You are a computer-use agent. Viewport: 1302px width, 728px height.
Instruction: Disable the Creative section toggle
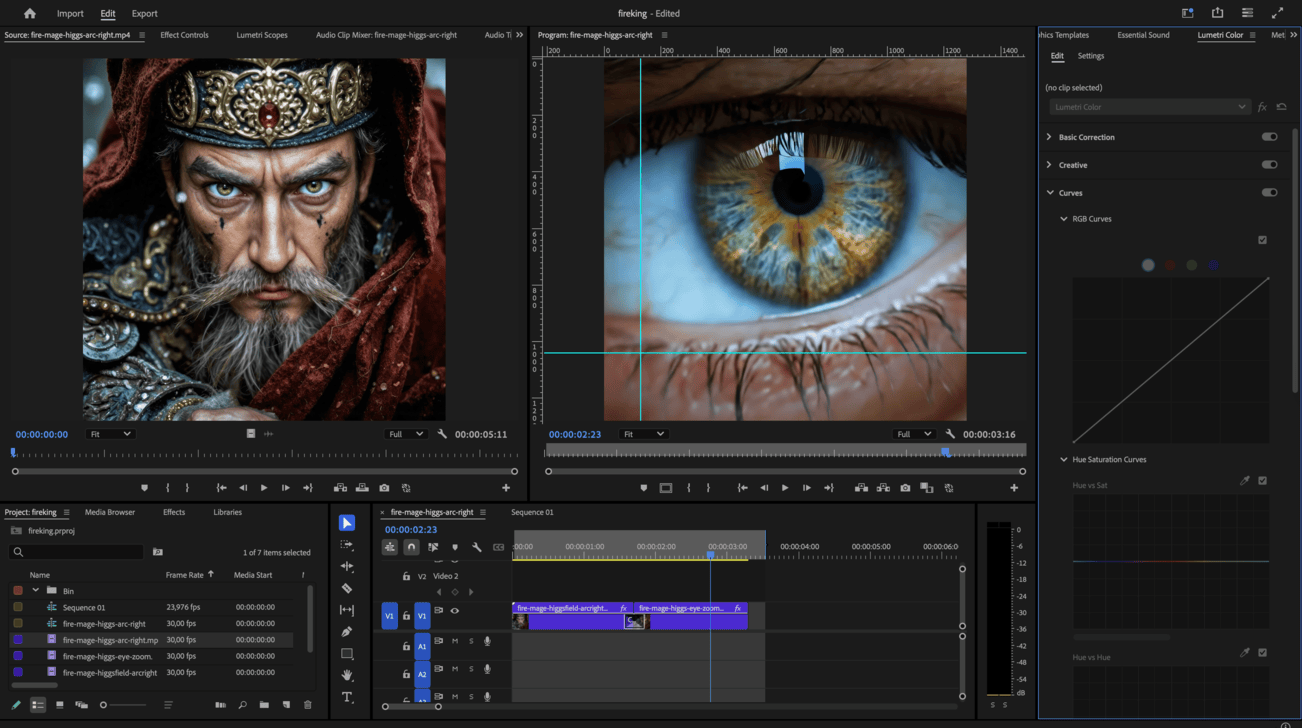(1269, 165)
